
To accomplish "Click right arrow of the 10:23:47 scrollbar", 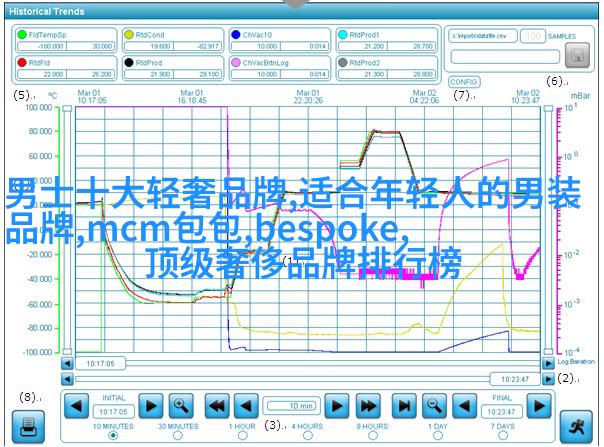I will click(548, 379).
